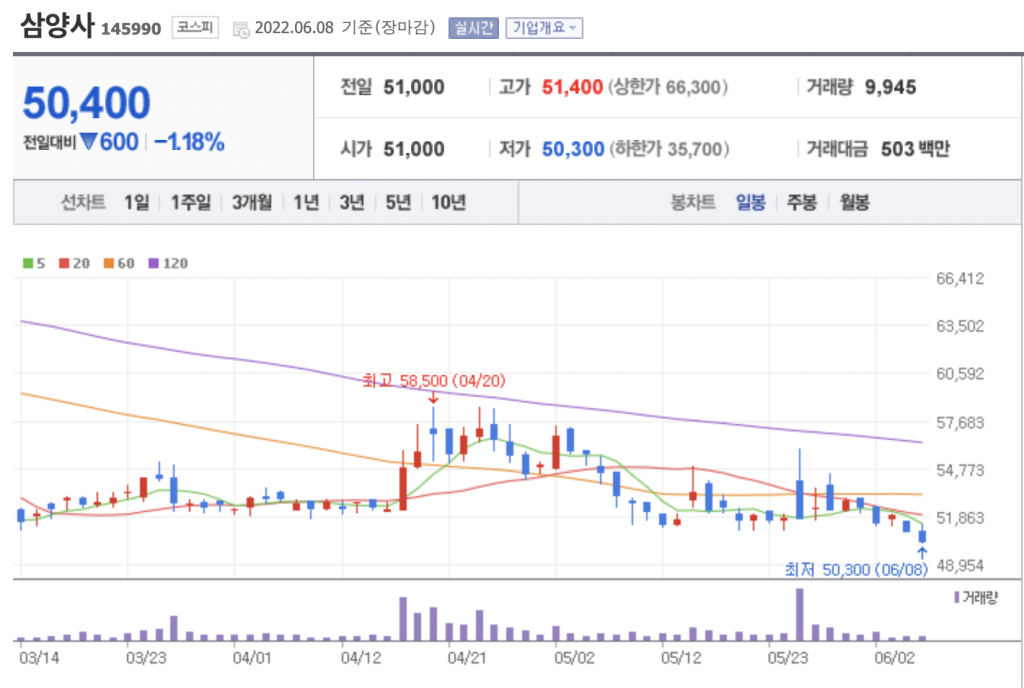Screen dimensions: 1024x688
Task: Select the 10년 line chart tab
Action: coord(449,202)
